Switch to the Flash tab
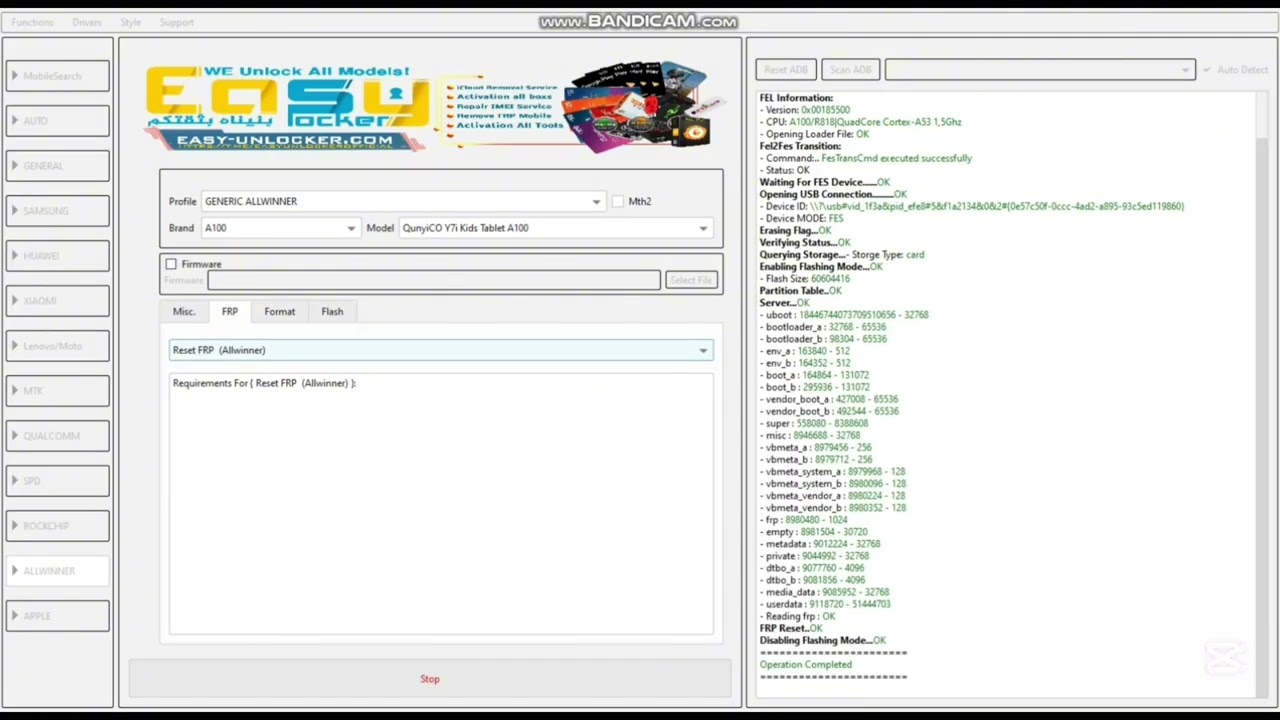Image resolution: width=1280 pixels, height=720 pixels. (x=332, y=312)
